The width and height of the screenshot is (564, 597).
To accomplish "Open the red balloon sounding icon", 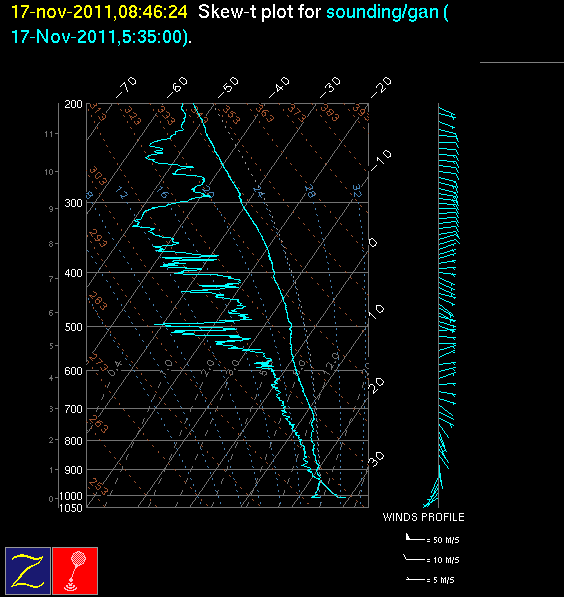I will (x=75, y=571).
